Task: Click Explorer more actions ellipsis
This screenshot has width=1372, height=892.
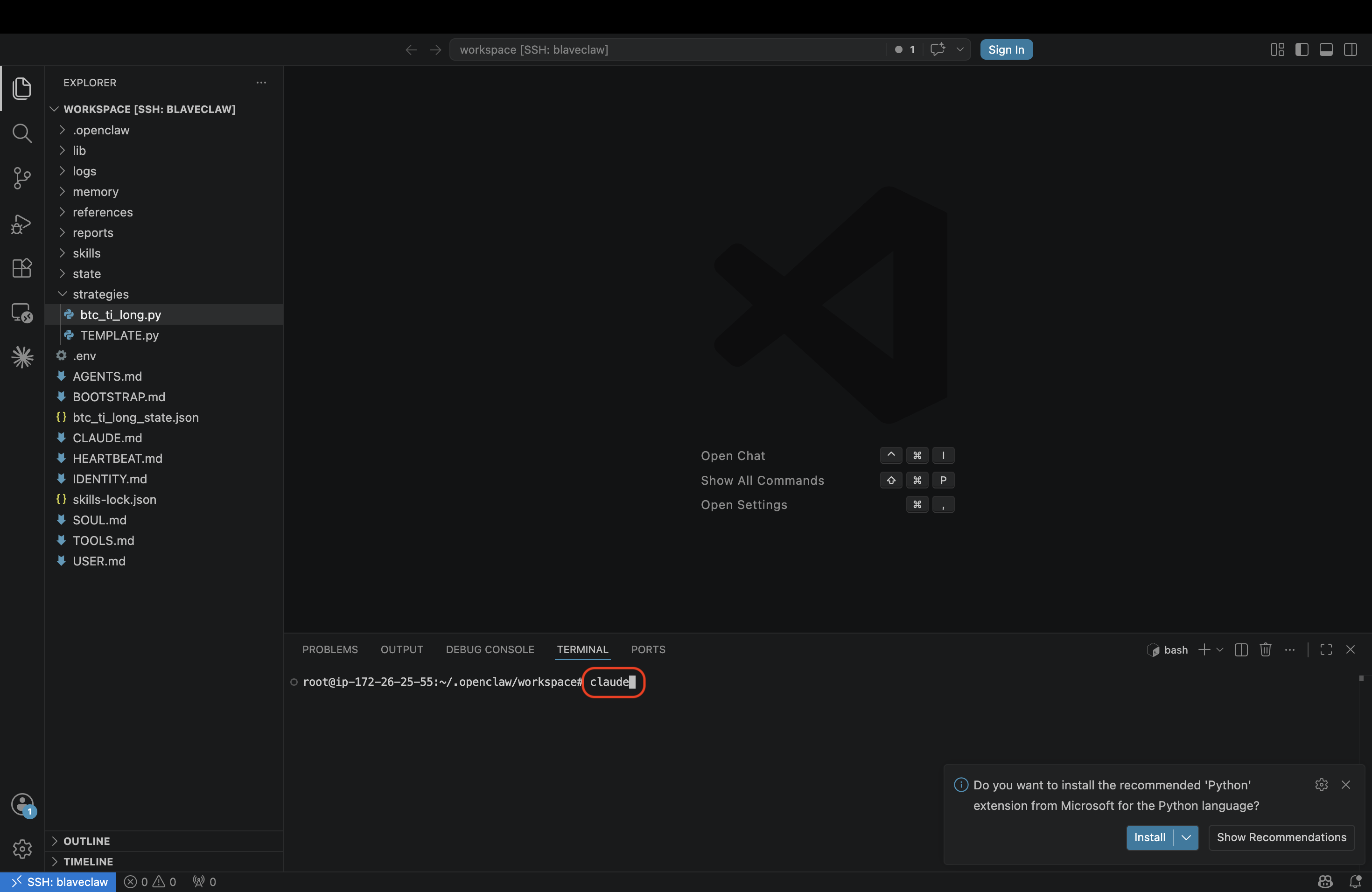Action: click(261, 83)
